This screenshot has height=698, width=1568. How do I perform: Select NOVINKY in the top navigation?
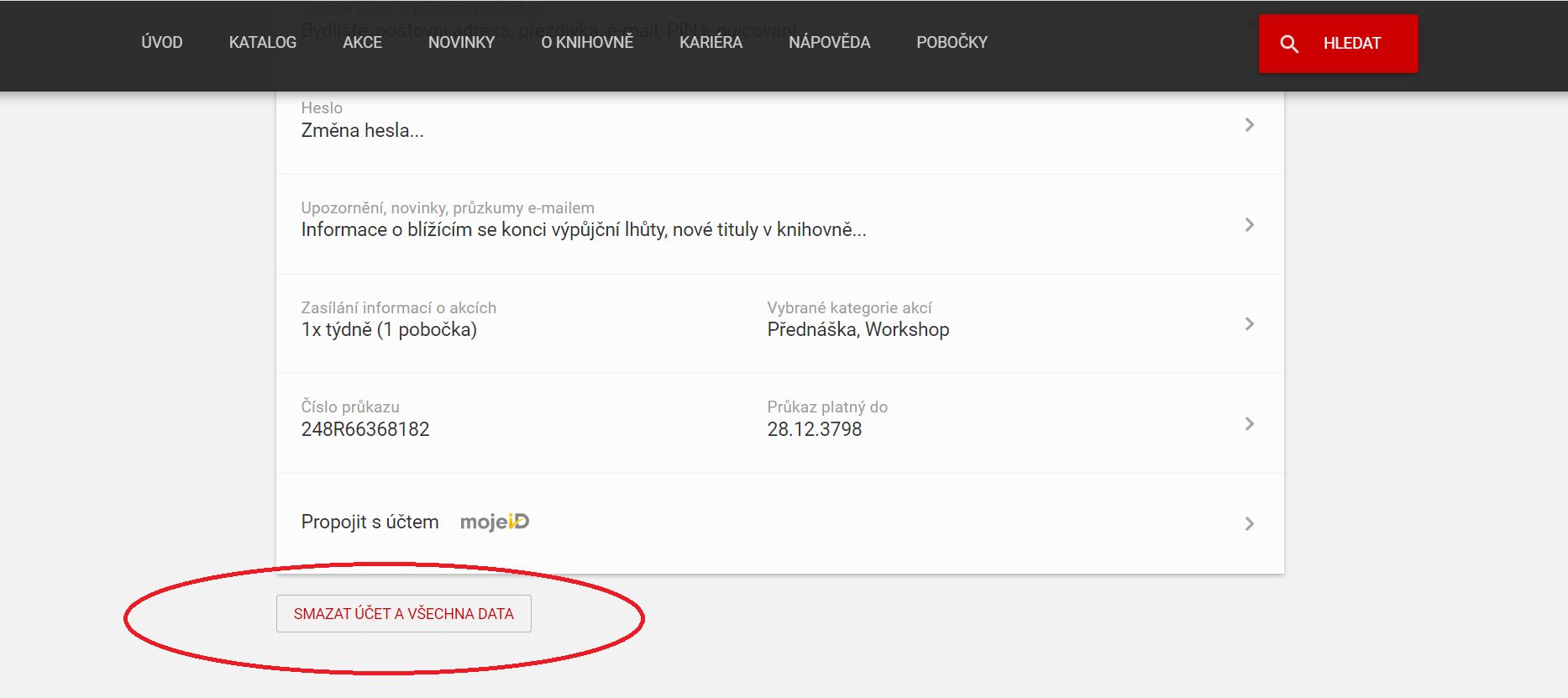(461, 42)
